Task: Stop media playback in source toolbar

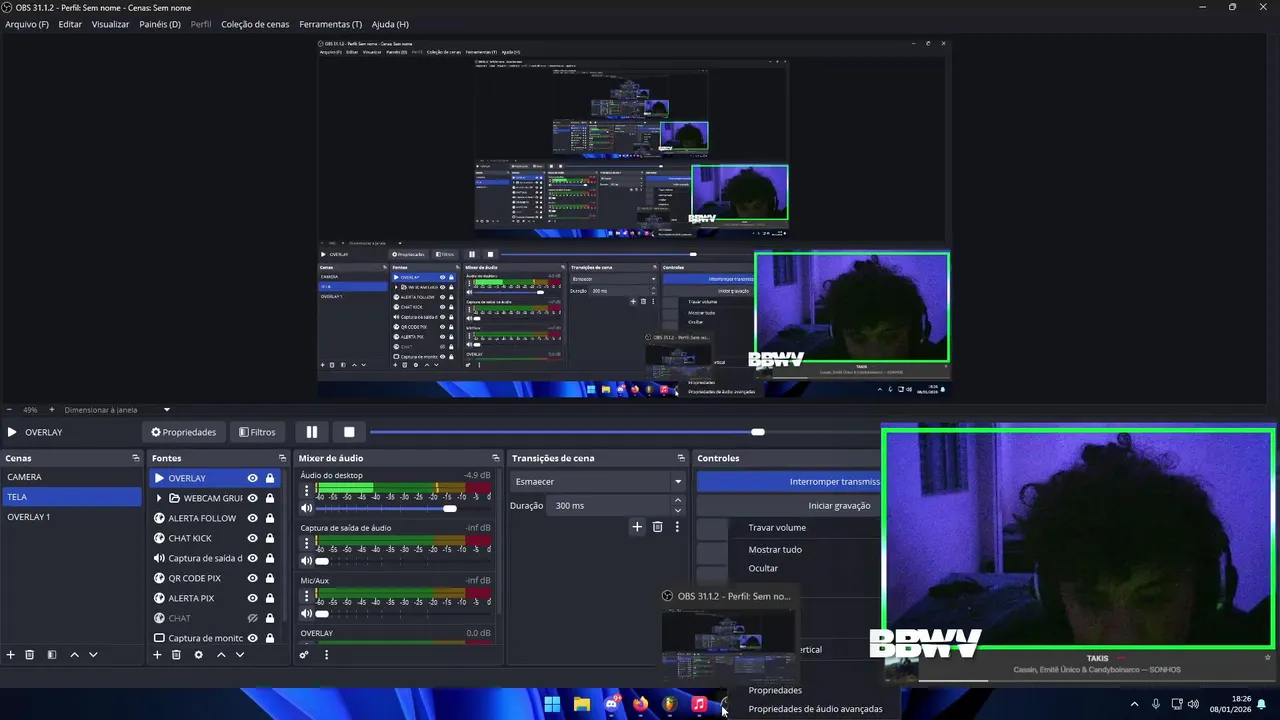Action: (x=349, y=432)
